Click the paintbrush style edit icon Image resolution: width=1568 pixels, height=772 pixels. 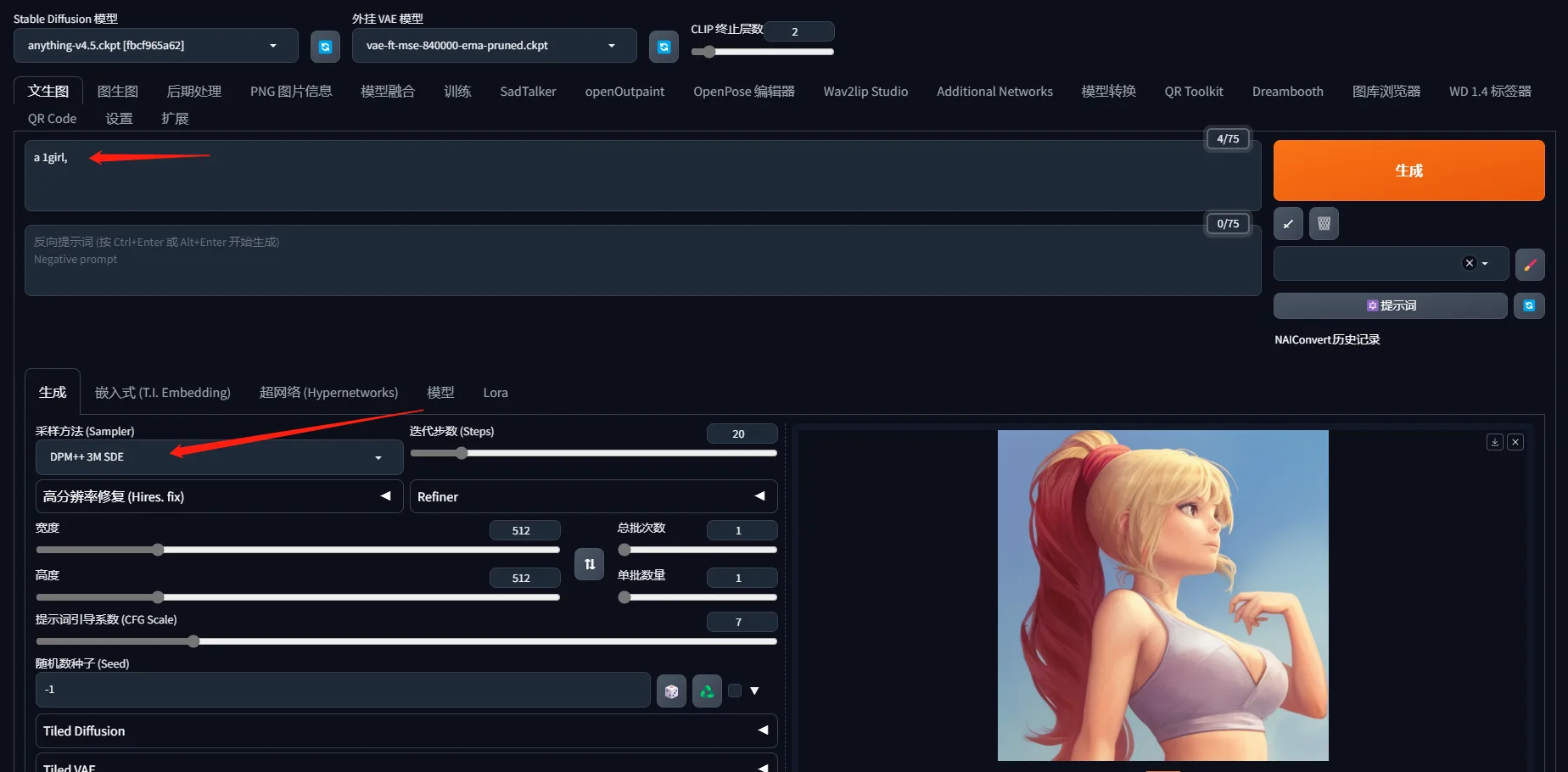coord(1530,265)
